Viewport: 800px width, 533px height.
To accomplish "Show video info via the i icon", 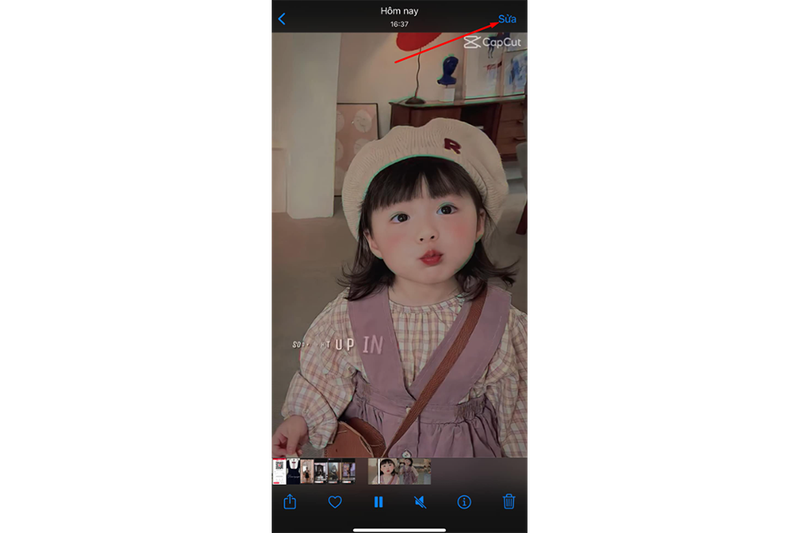I will [464, 502].
